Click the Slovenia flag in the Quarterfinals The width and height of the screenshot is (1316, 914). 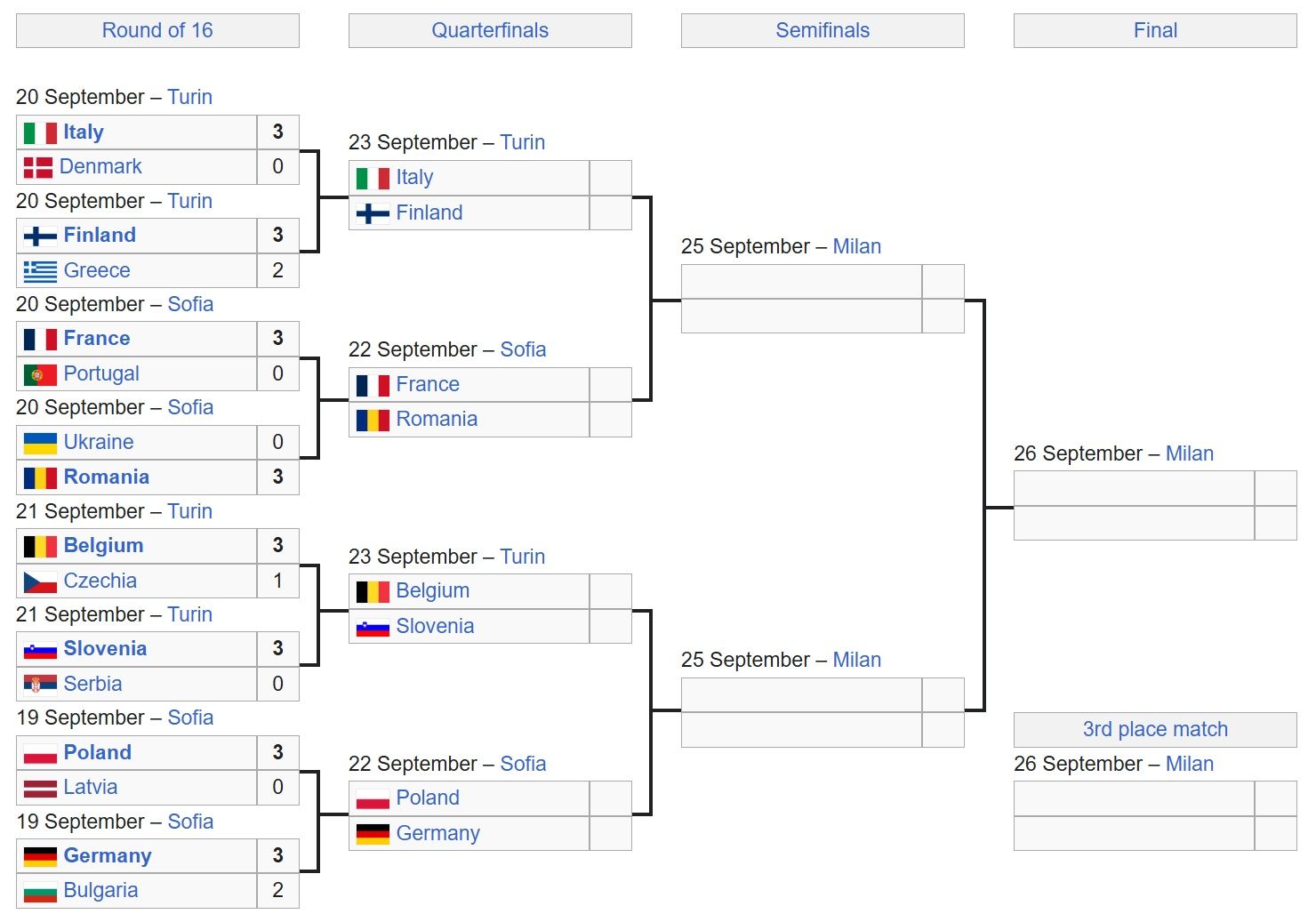[373, 627]
